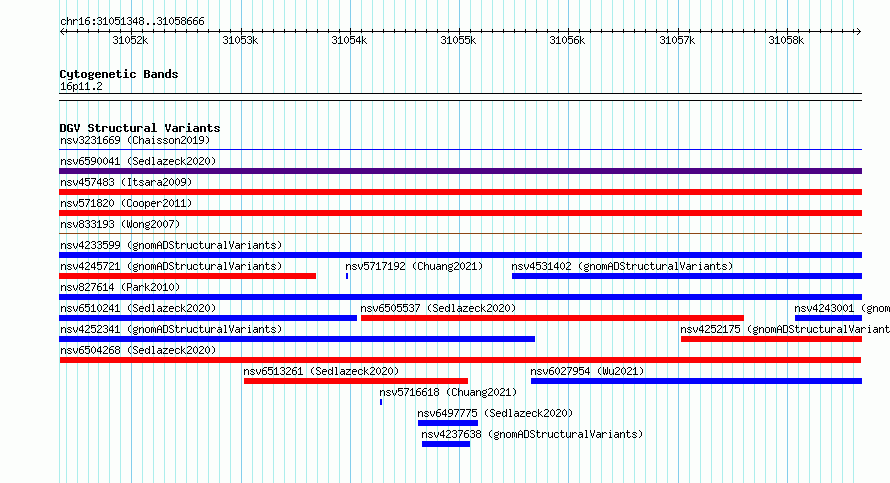Select the blue bar under nsv827614
Viewport: 890px width, 483px height.
pyautogui.click(x=460, y=297)
